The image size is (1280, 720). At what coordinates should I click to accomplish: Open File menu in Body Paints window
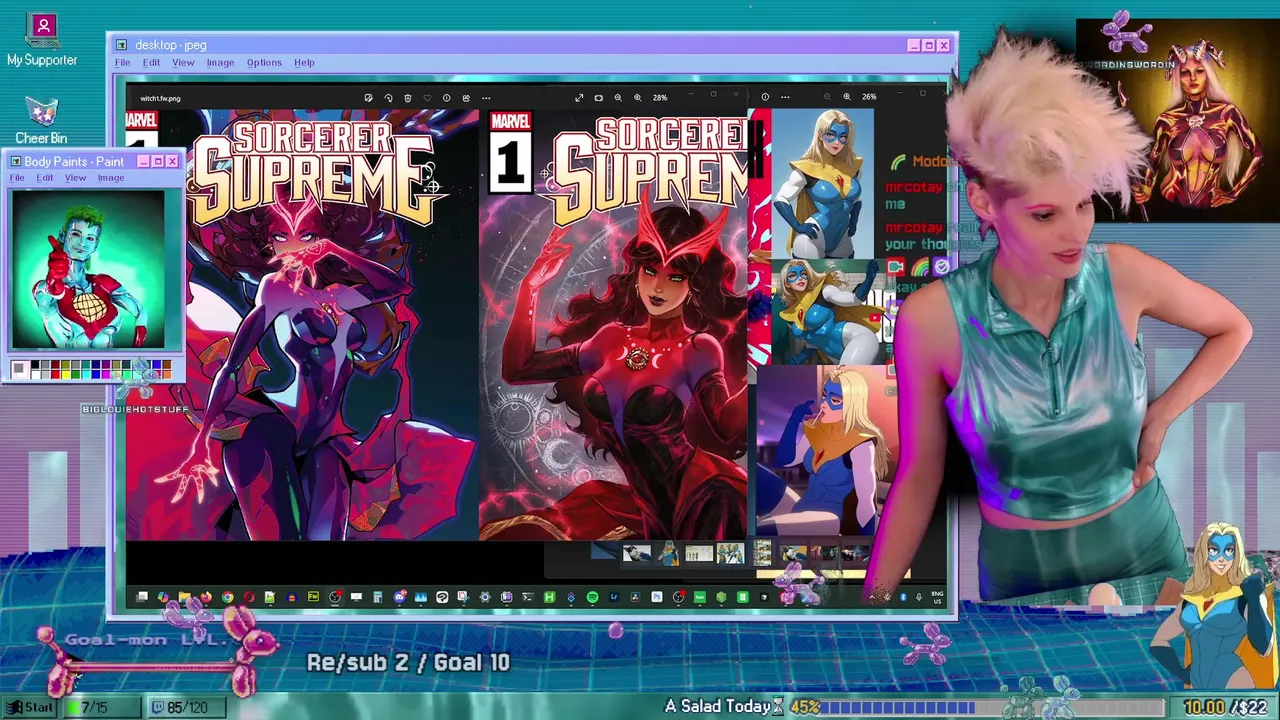(17, 178)
